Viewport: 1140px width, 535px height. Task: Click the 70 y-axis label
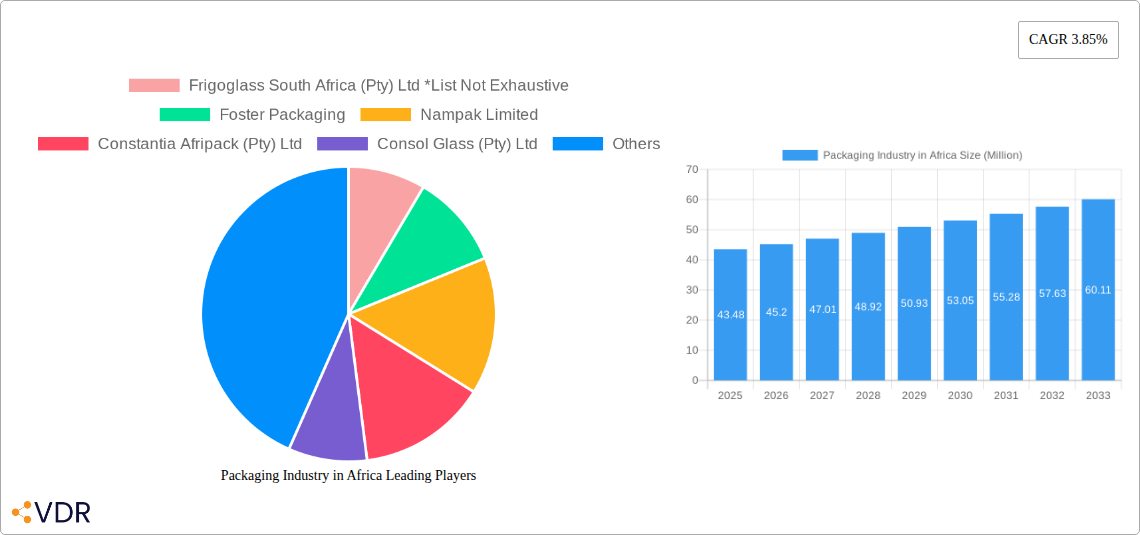point(692,169)
